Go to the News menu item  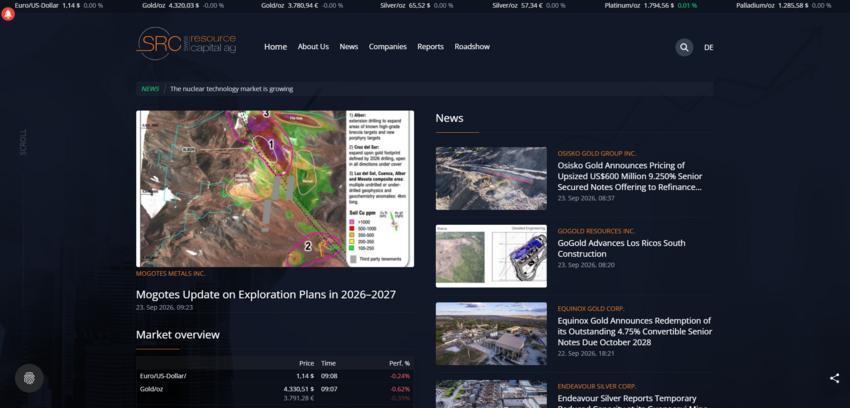tap(349, 47)
